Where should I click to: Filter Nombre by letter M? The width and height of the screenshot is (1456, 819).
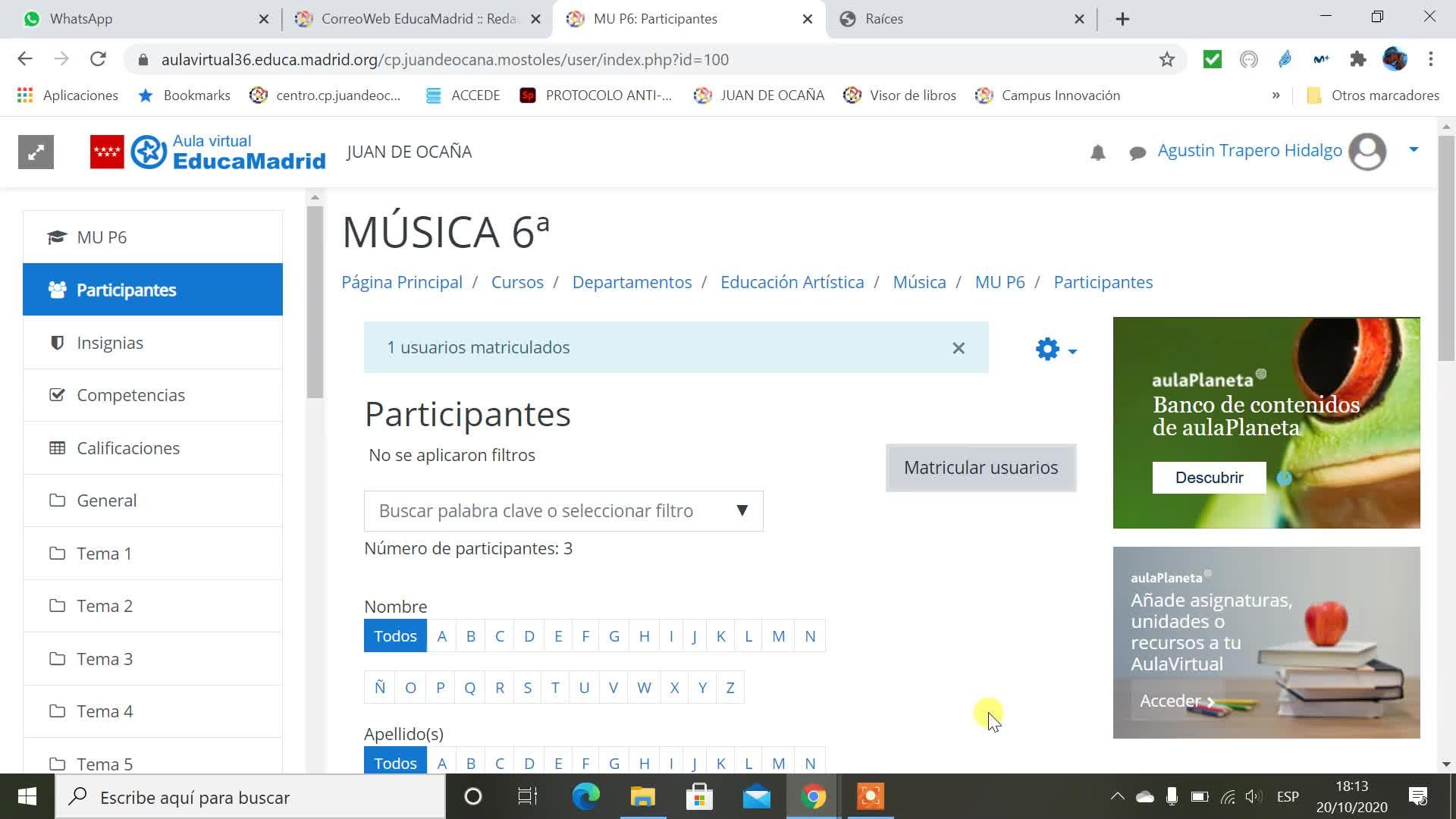pyautogui.click(x=778, y=636)
